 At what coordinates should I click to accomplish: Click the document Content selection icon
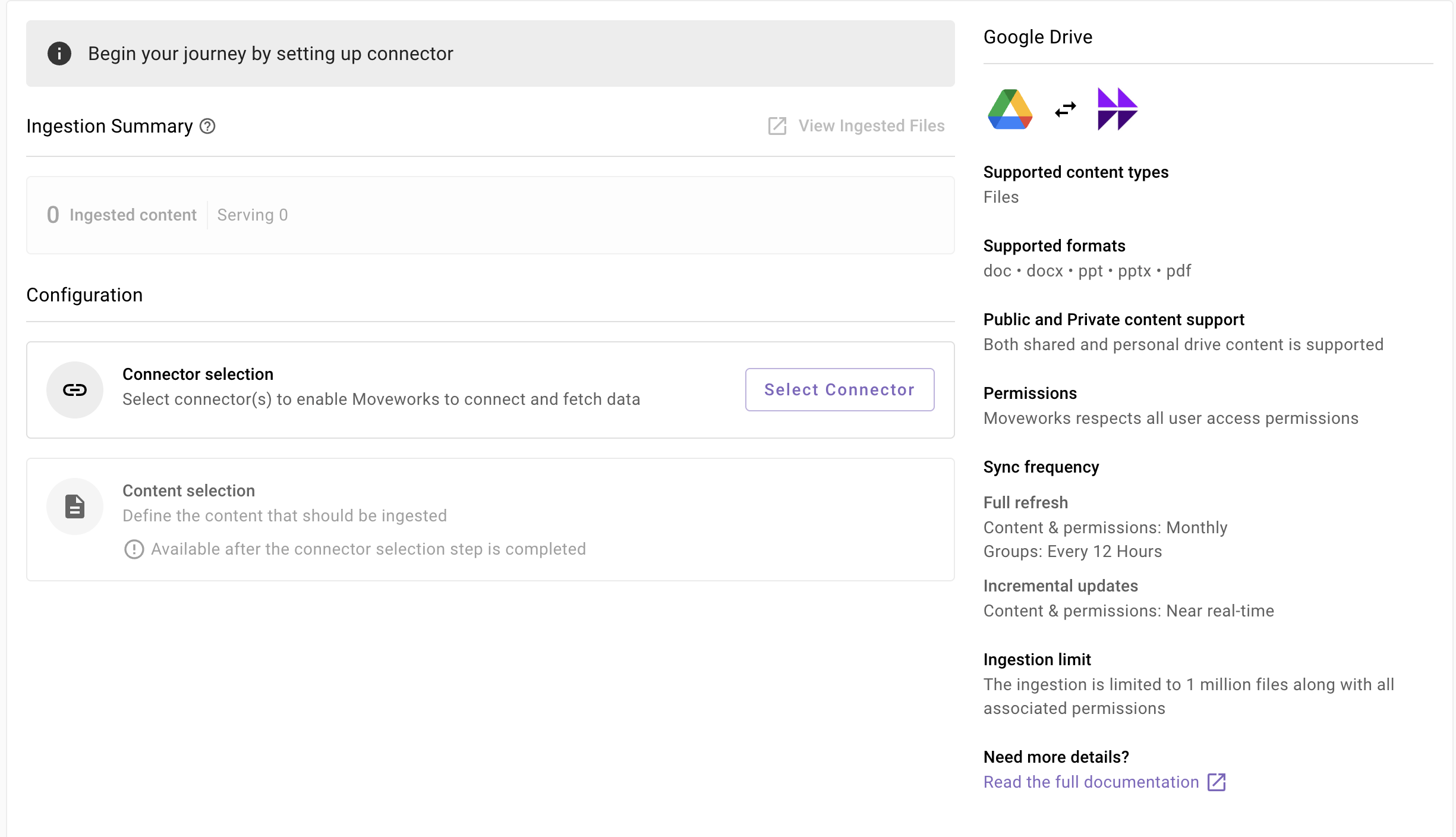pyautogui.click(x=75, y=506)
